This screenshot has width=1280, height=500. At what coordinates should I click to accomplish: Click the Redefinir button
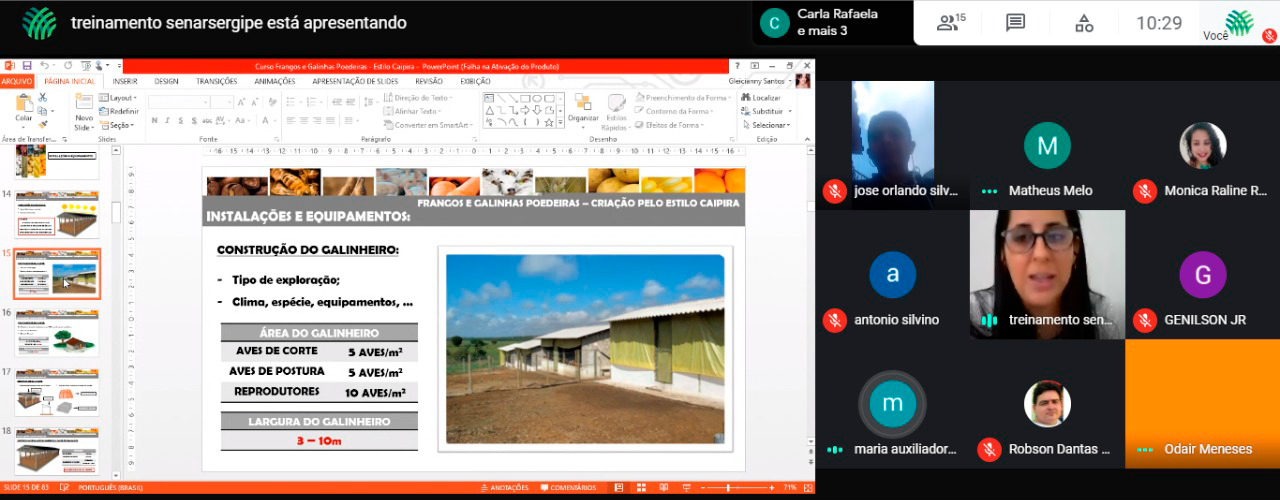pos(122,111)
